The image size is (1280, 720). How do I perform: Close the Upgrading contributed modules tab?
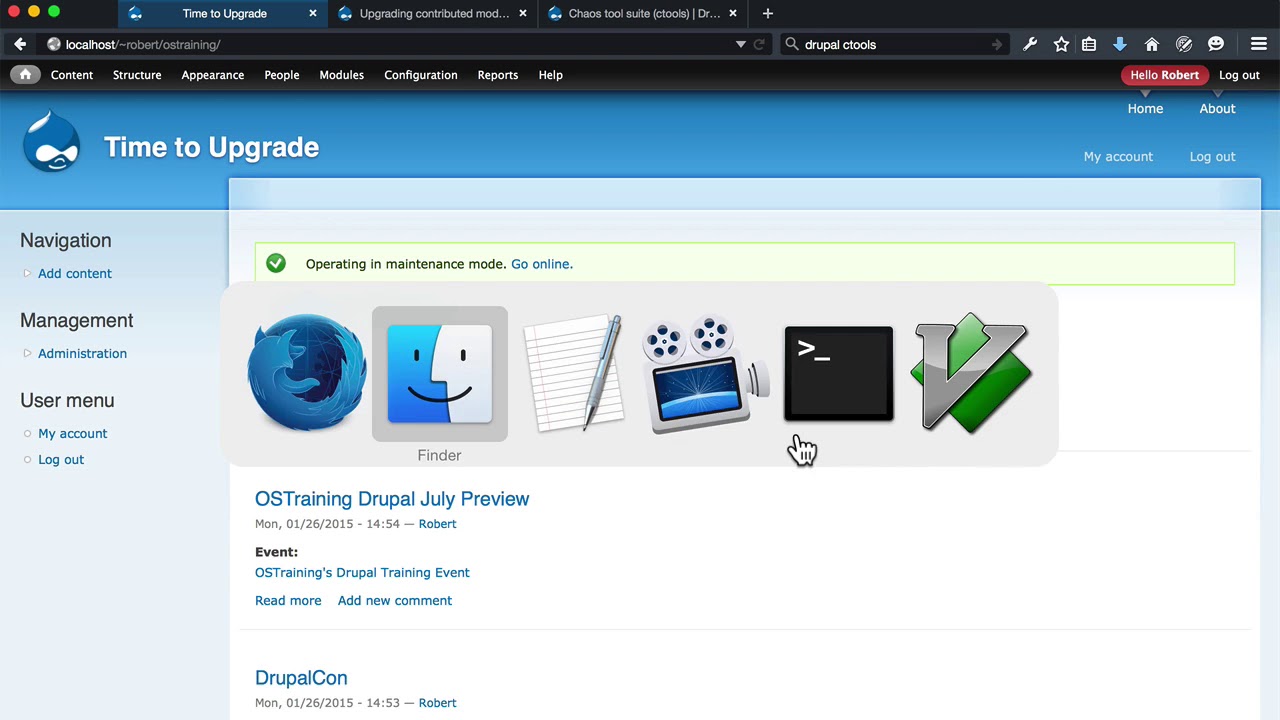point(523,14)
